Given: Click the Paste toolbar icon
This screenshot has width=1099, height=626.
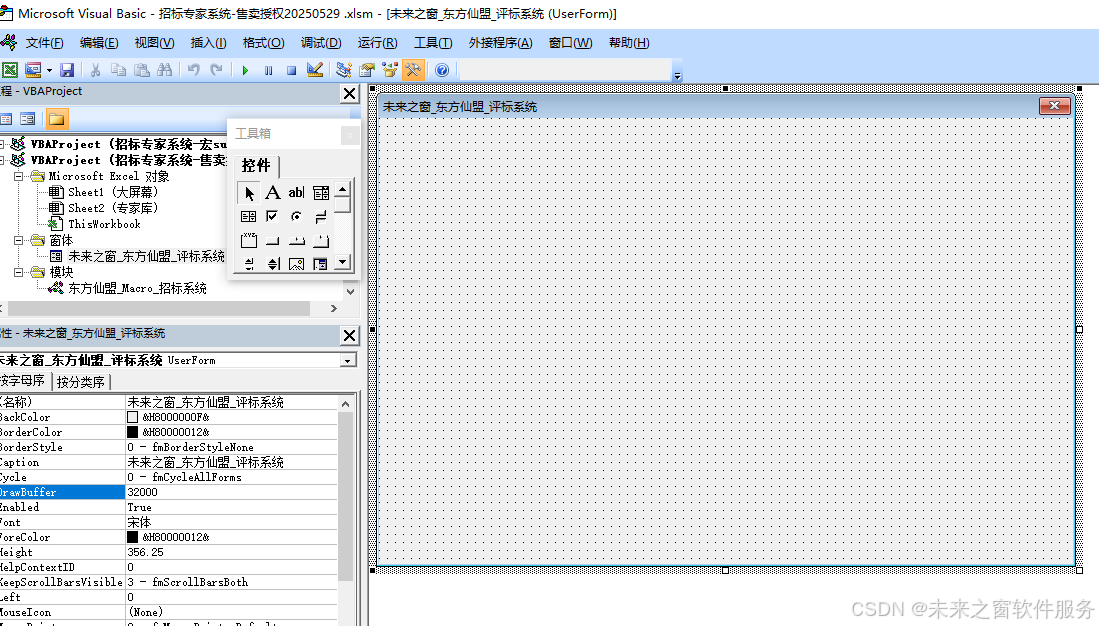Looking at the screenshot, I should click(x=142, y=69).
